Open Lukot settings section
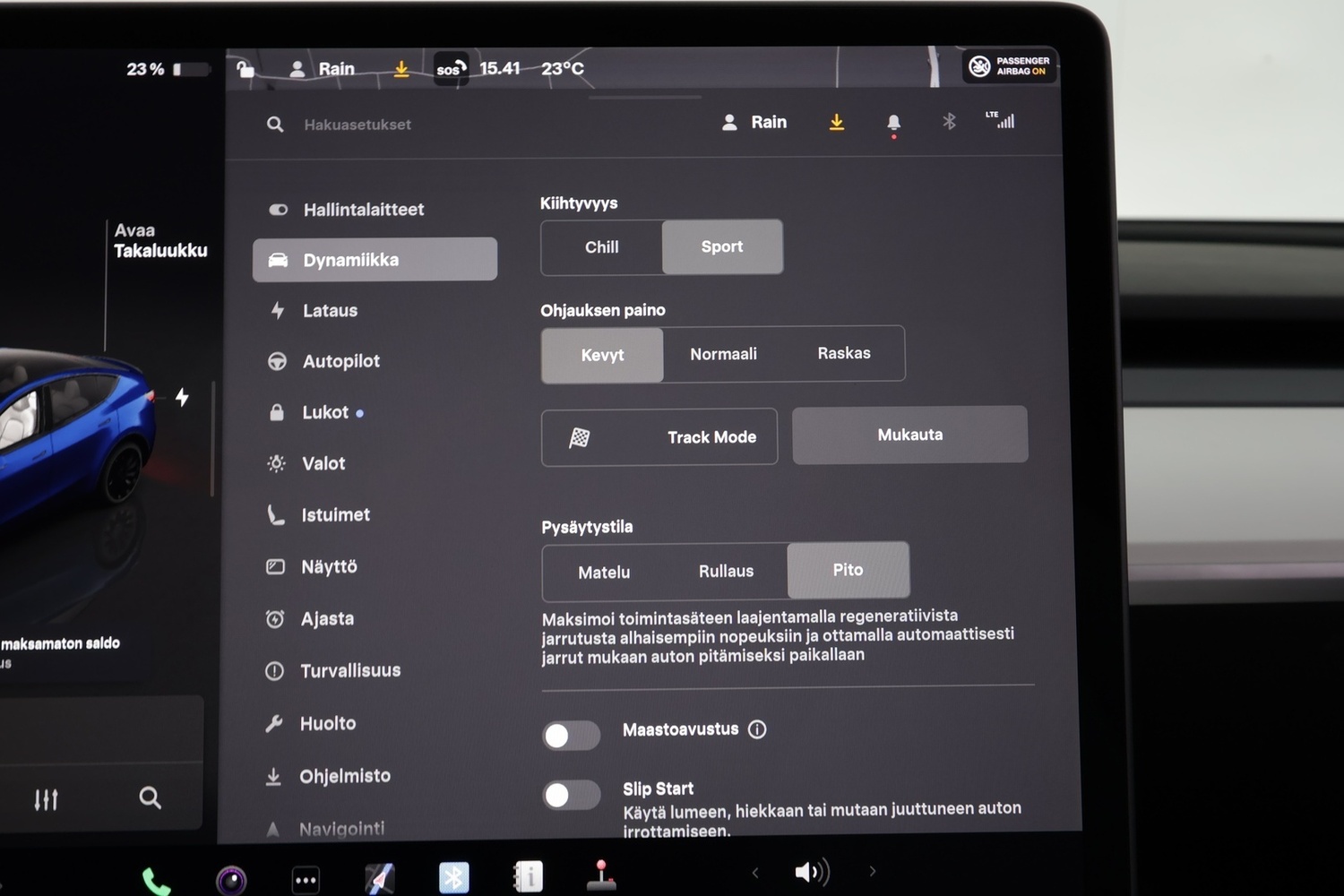1344x896 pixels. click(x=375, y=412)
